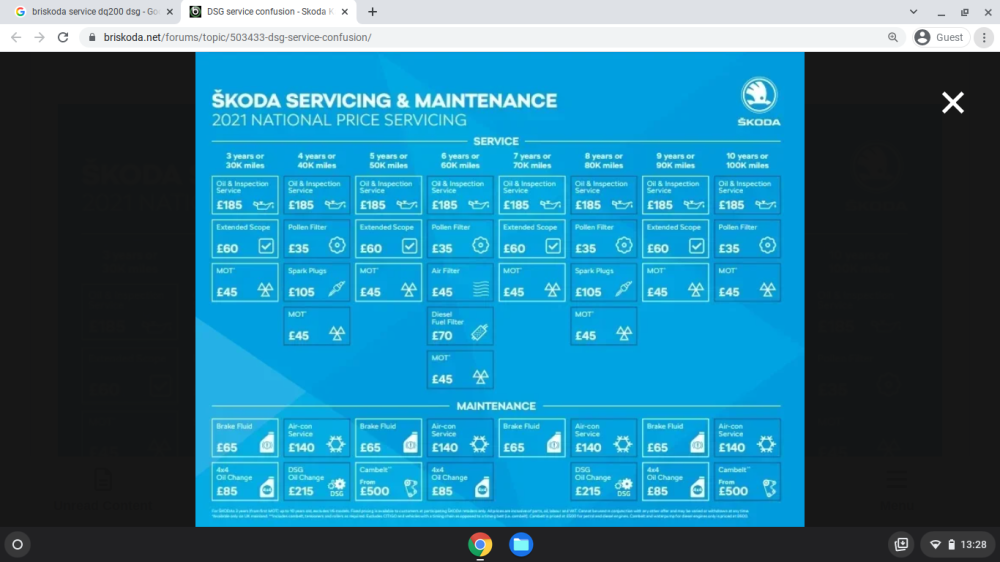Image resolution: width=1000 pixels, height=562 pixels.
Task: Click the 10 years Air-con Service £140 icon
Action: 767,444
